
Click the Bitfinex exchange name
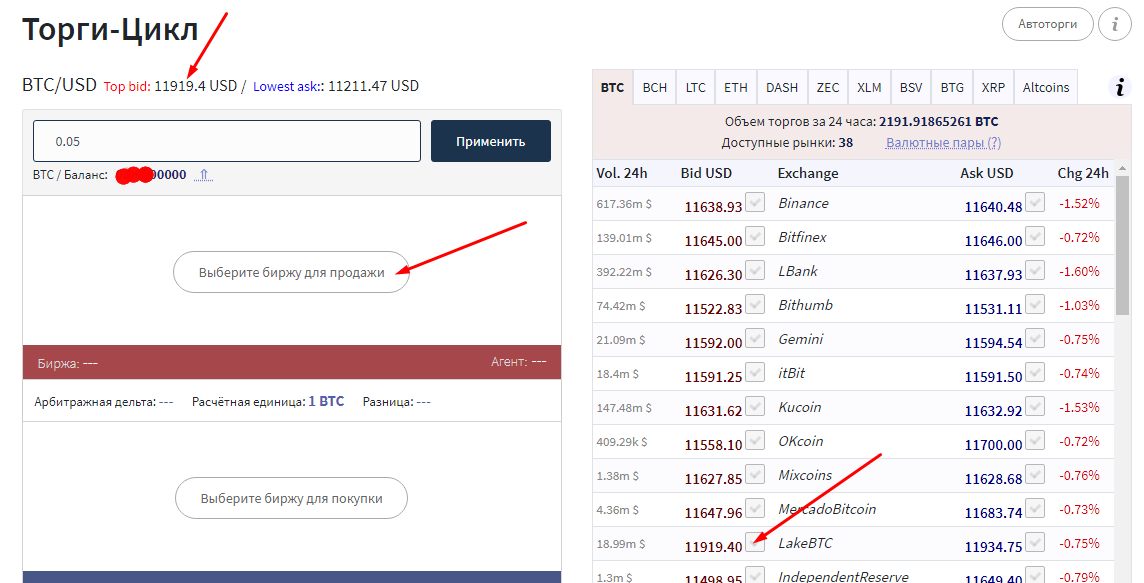[803, 237]
